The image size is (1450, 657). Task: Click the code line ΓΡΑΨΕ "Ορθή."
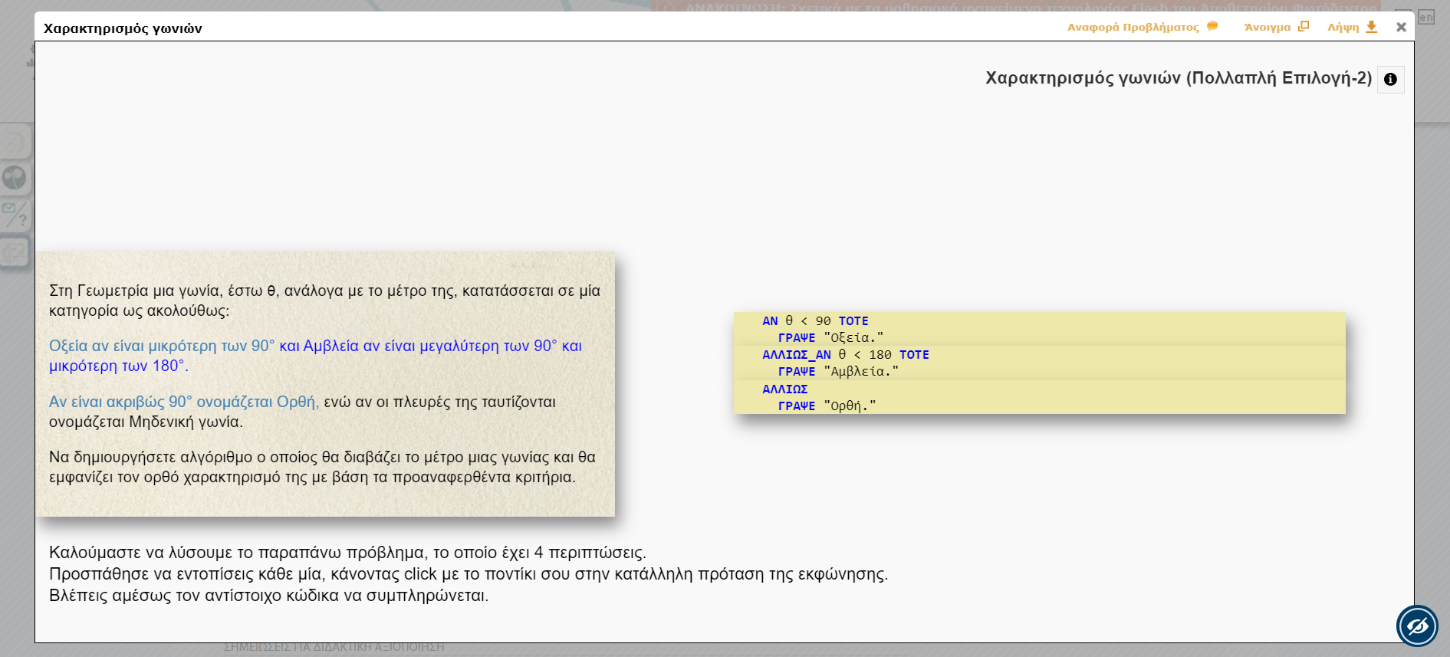click(x=826, y=406)
